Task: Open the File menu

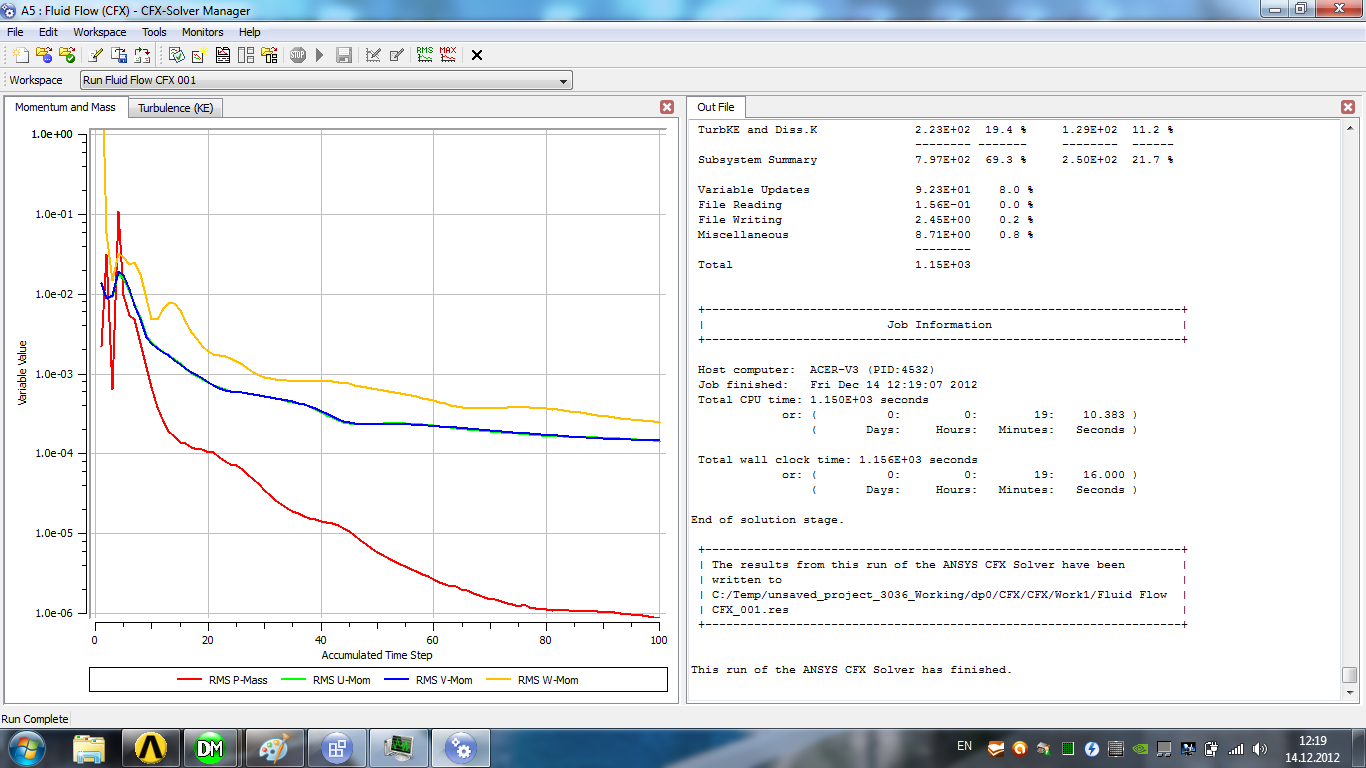Action: click(15, 32)
